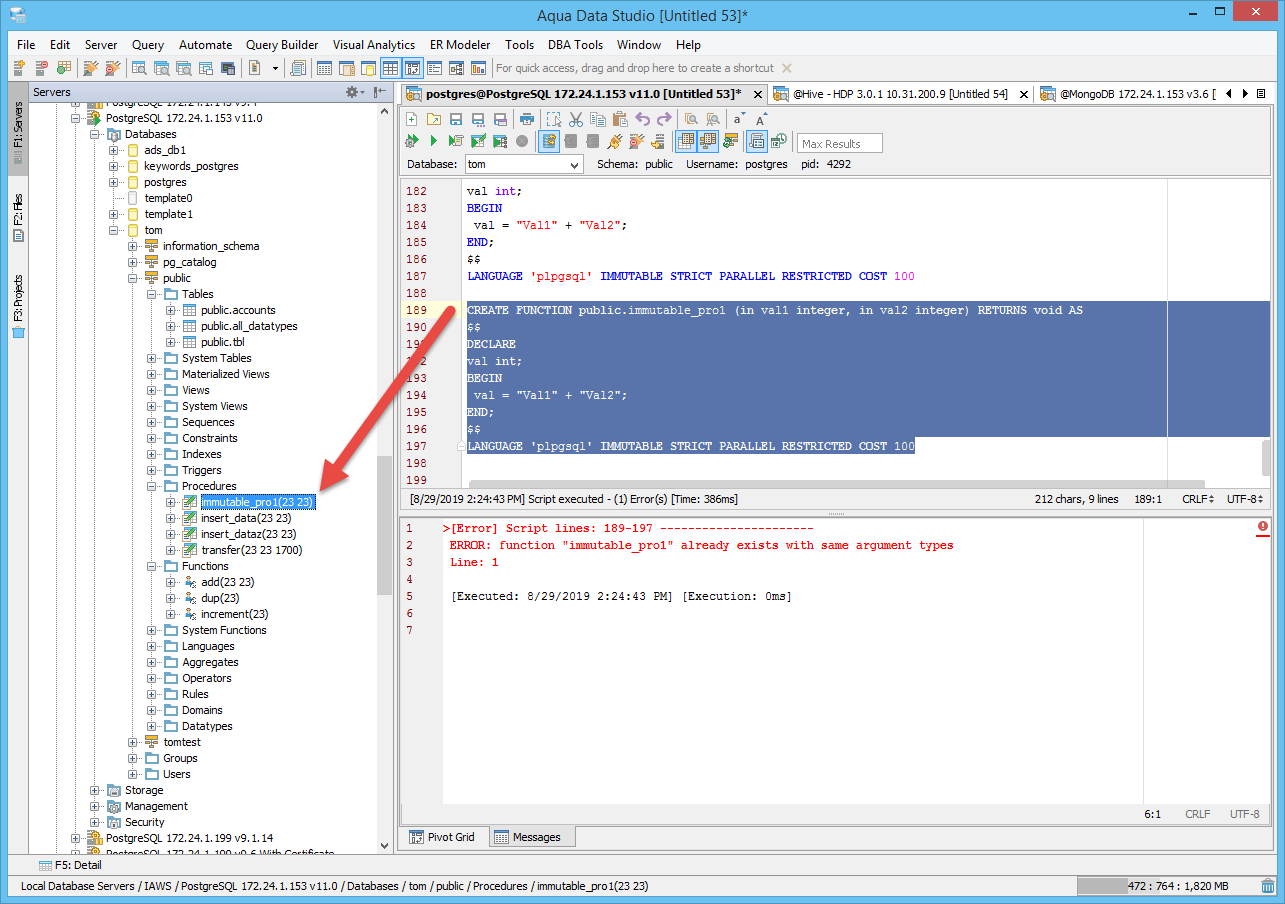Click into the Max Results input field
1285x904 pixels.
point(840,143)
